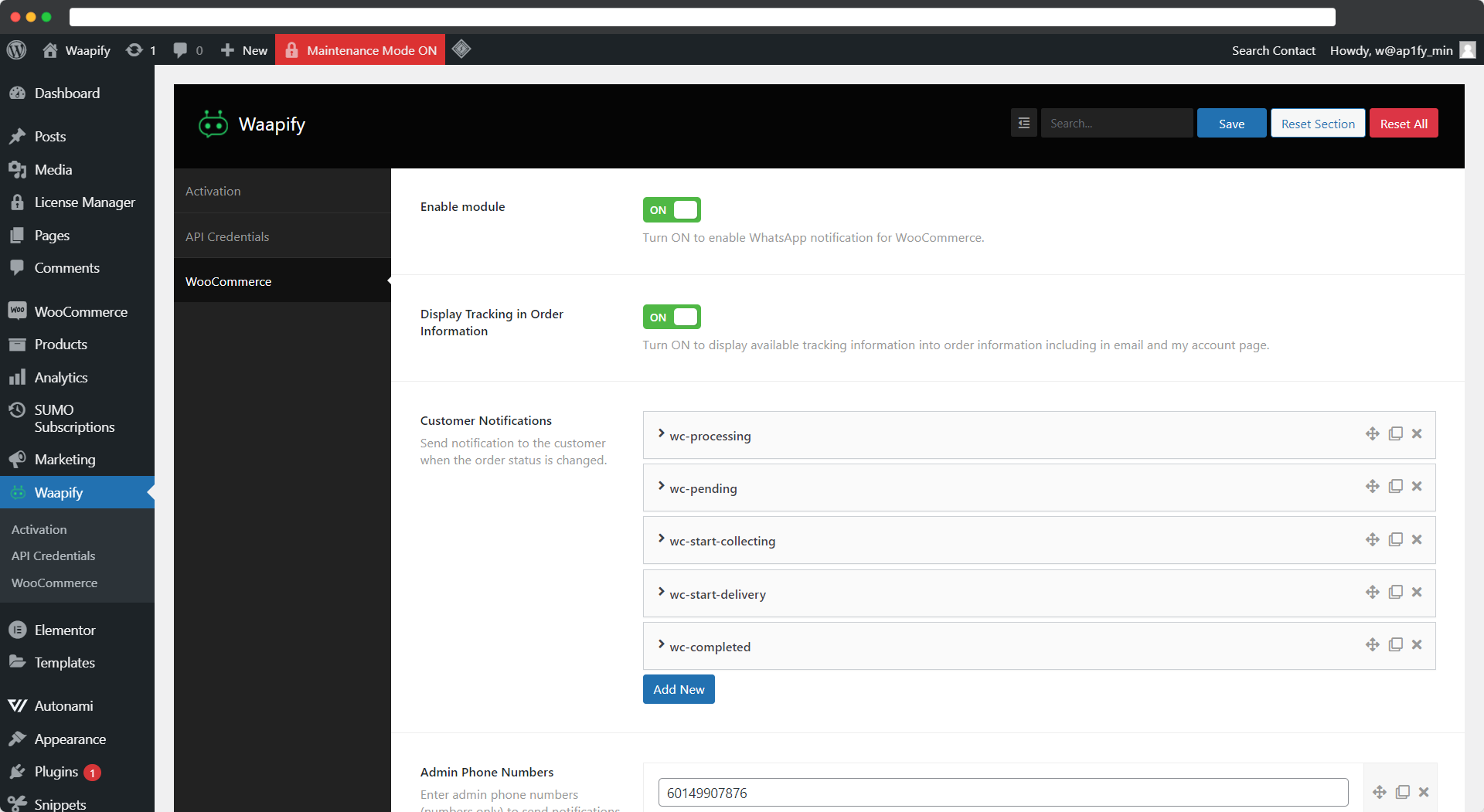The height and width of the screenshot is (812, 1484).
Task: Duplicate the wc-start-delivery notification
Action: (1396, 593)
